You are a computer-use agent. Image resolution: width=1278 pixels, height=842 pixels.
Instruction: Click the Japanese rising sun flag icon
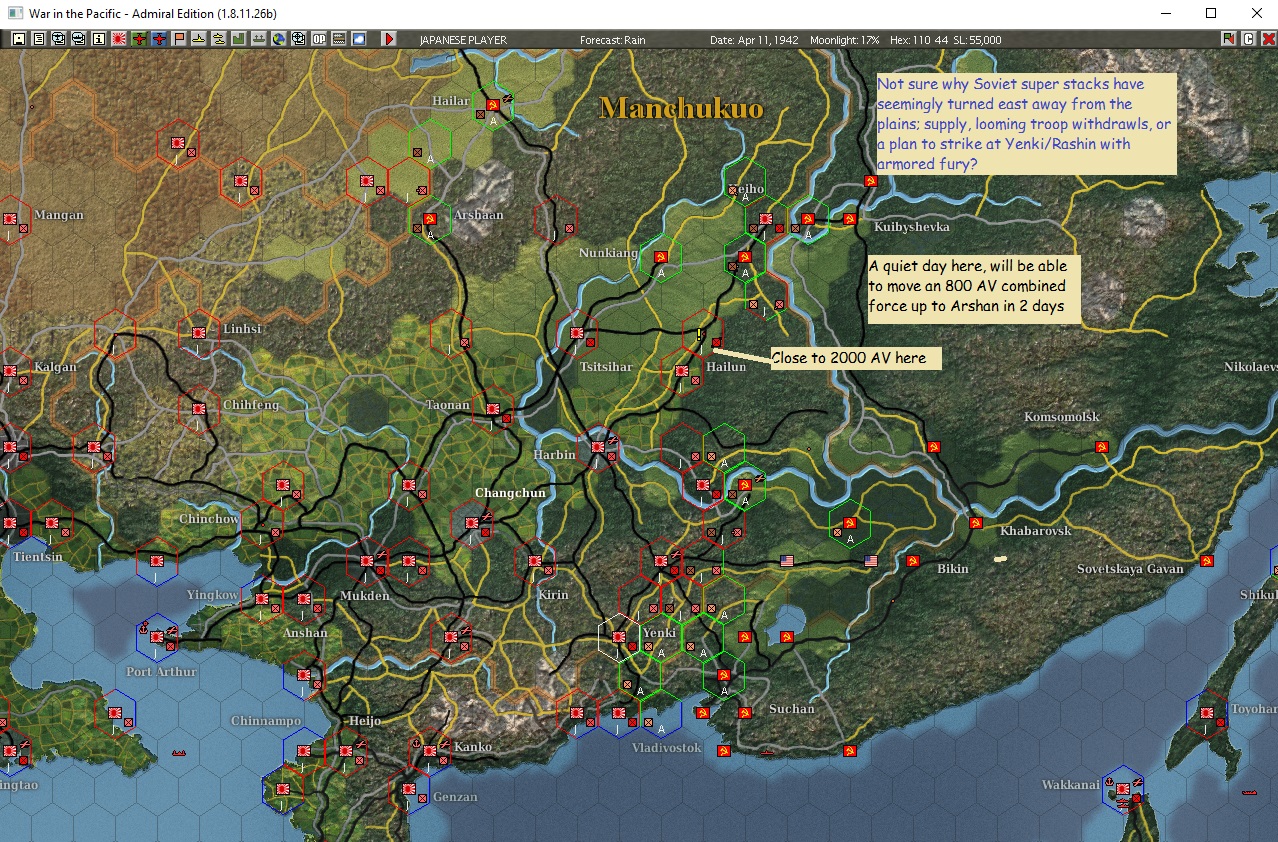[119, 39]
